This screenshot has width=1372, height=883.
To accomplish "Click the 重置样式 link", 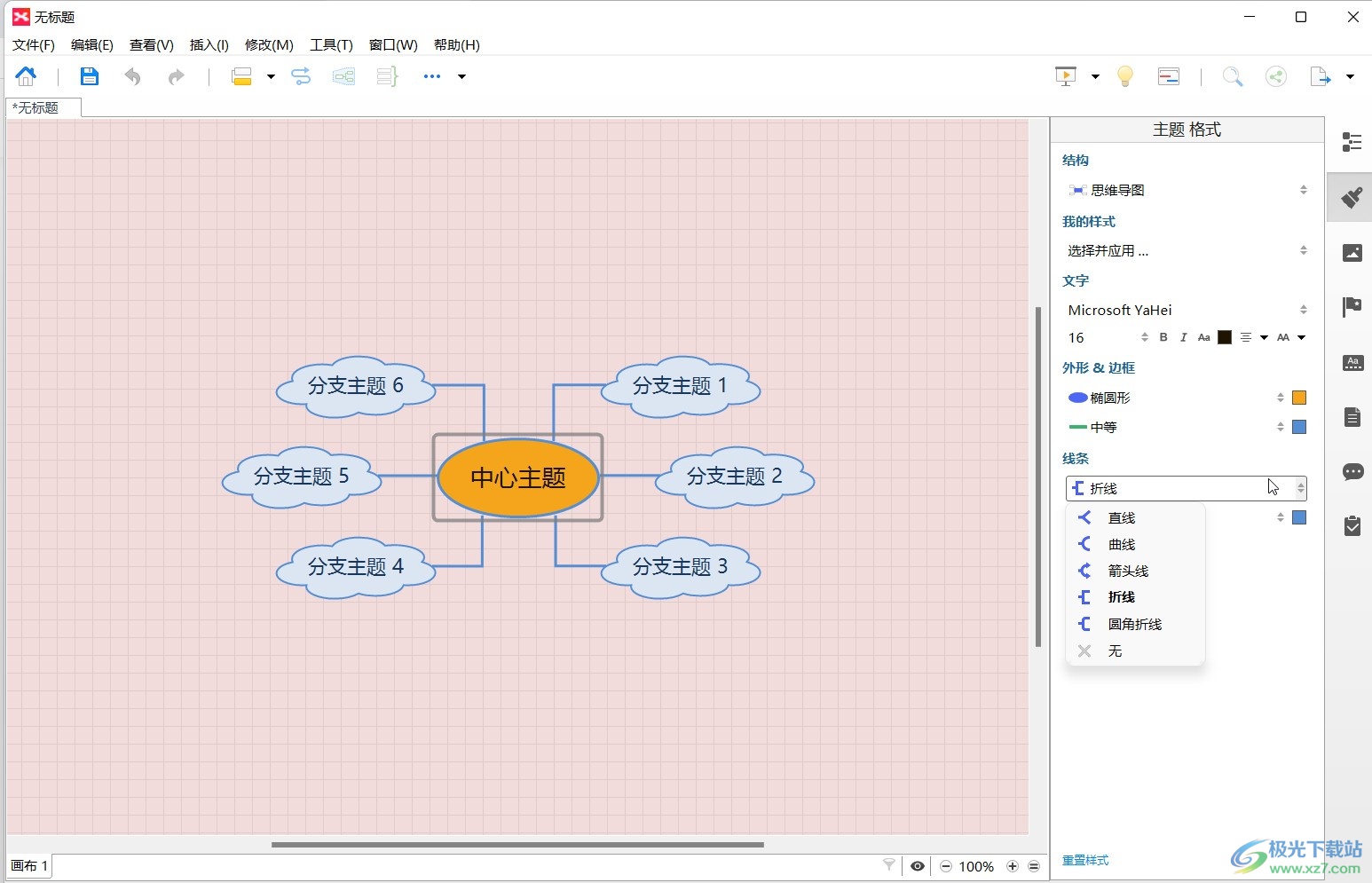I will tap(1085, 860).
